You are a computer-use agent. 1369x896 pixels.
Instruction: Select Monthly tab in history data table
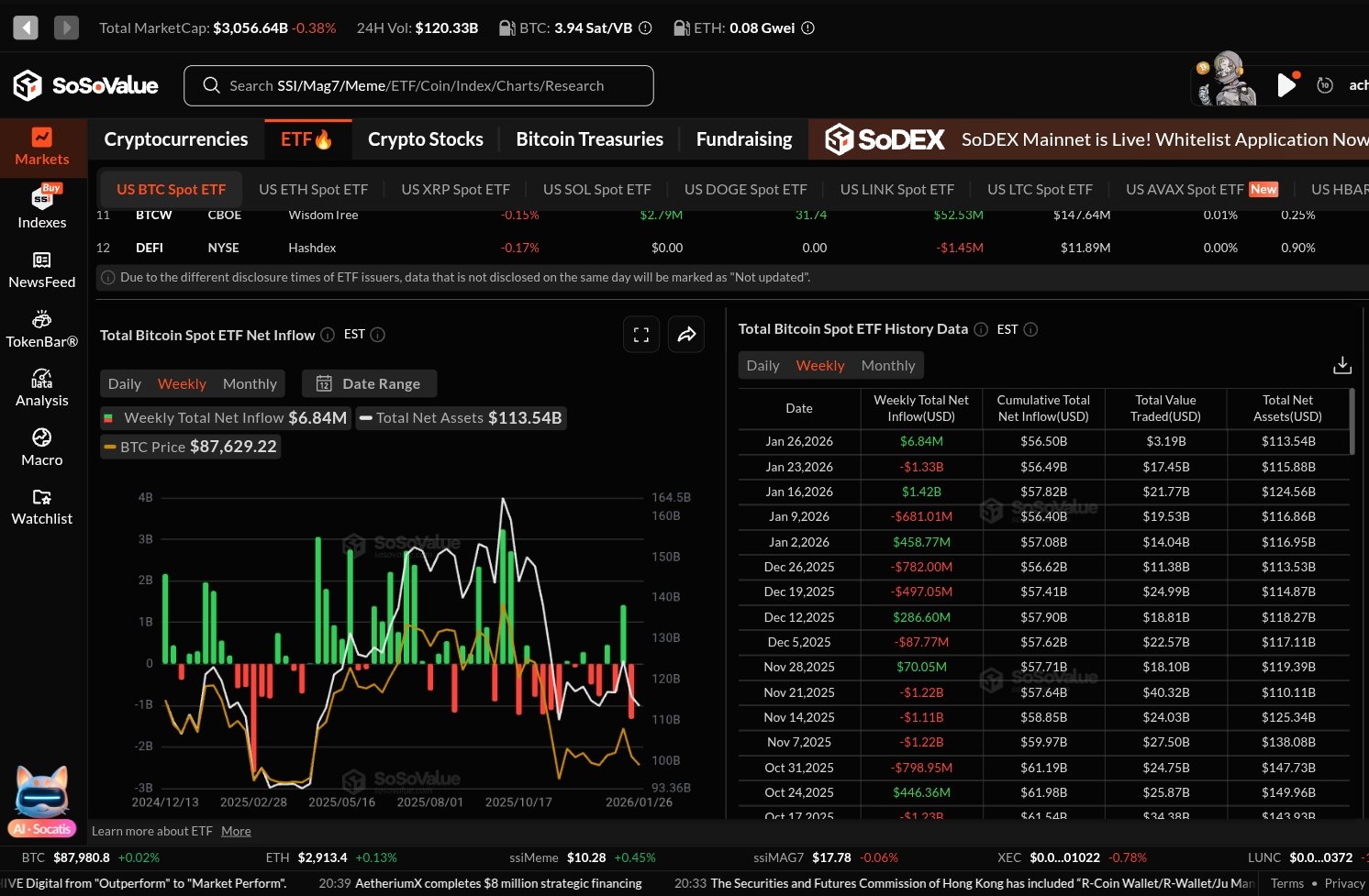pos(887,365)
